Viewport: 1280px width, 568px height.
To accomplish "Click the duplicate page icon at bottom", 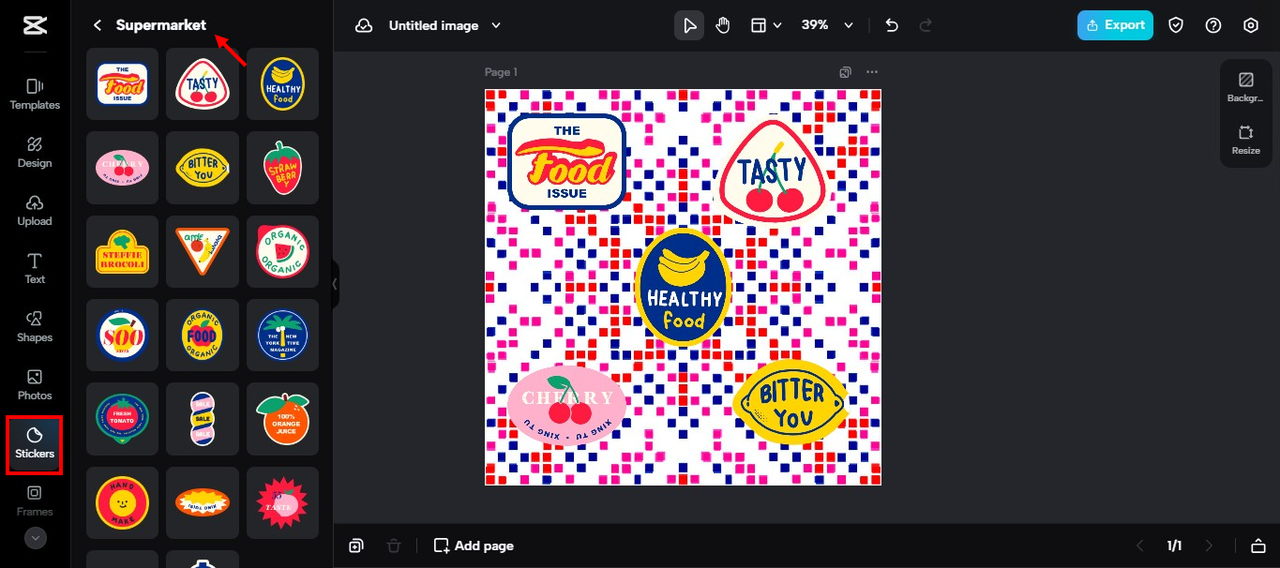I will (356, 546).
